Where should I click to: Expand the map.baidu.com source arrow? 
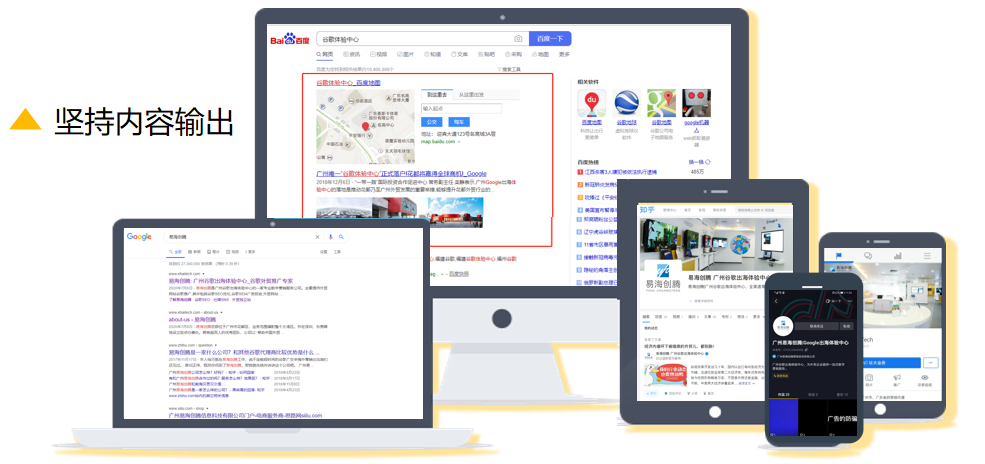click(x=459, y=142)
